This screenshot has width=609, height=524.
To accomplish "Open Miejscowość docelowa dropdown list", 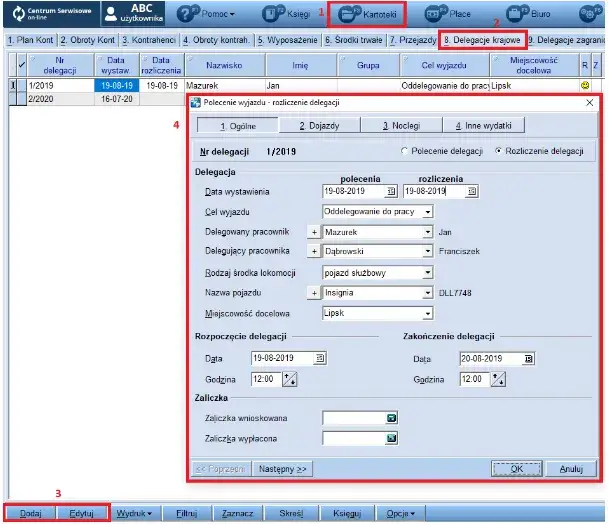I will 428,312.
